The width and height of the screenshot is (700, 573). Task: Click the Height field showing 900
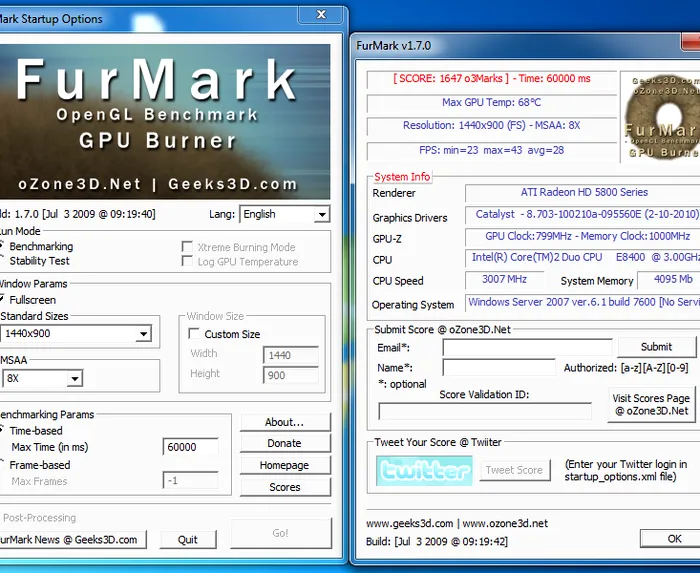[291, 375]
